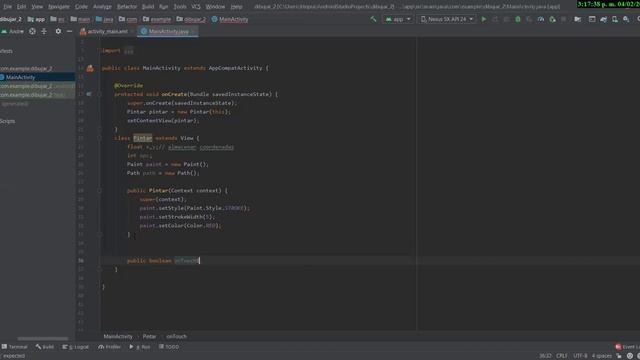Collapse all in the project panel
Viewport: 640px width, 360px height.
(x=44, y=31)
